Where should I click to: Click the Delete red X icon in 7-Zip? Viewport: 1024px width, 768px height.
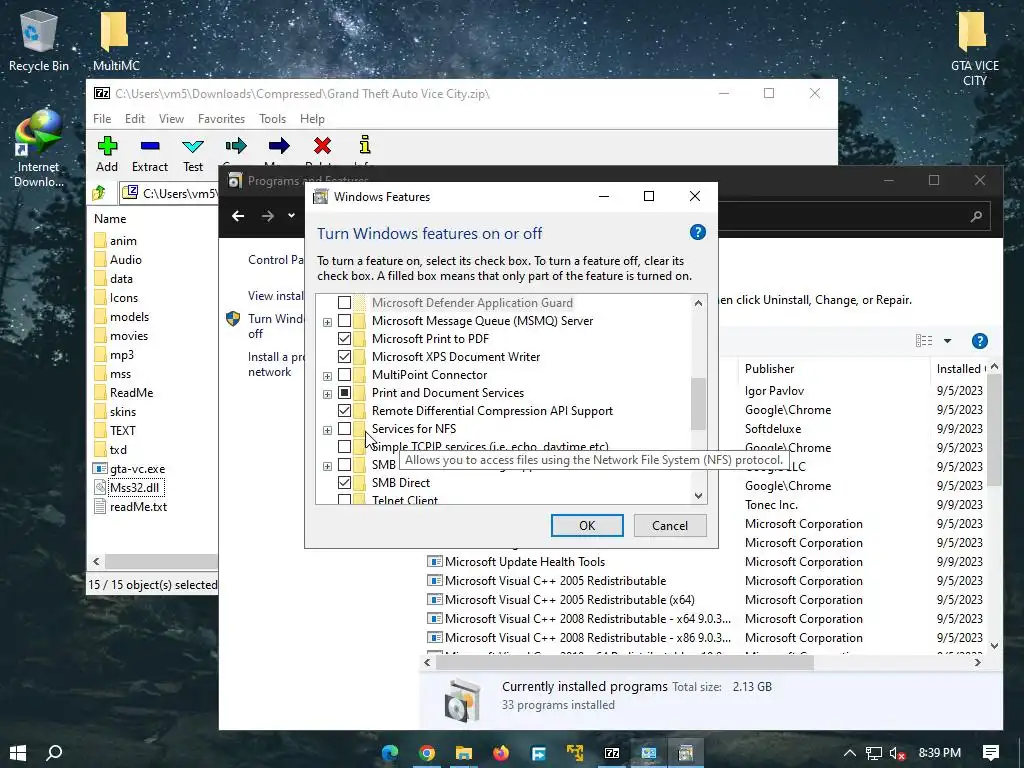322,145
